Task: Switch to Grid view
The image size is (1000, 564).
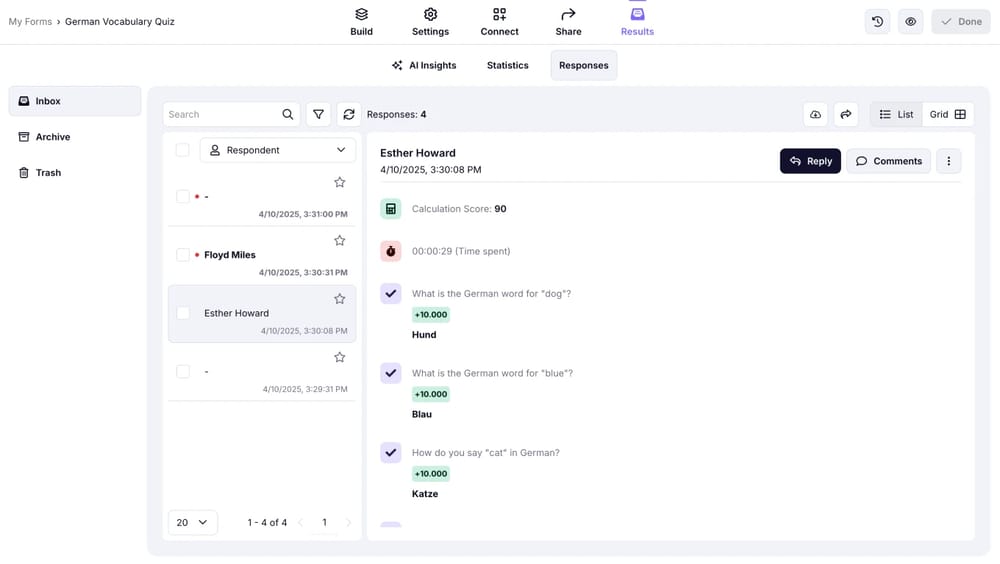Action: [x=947, y=115]
